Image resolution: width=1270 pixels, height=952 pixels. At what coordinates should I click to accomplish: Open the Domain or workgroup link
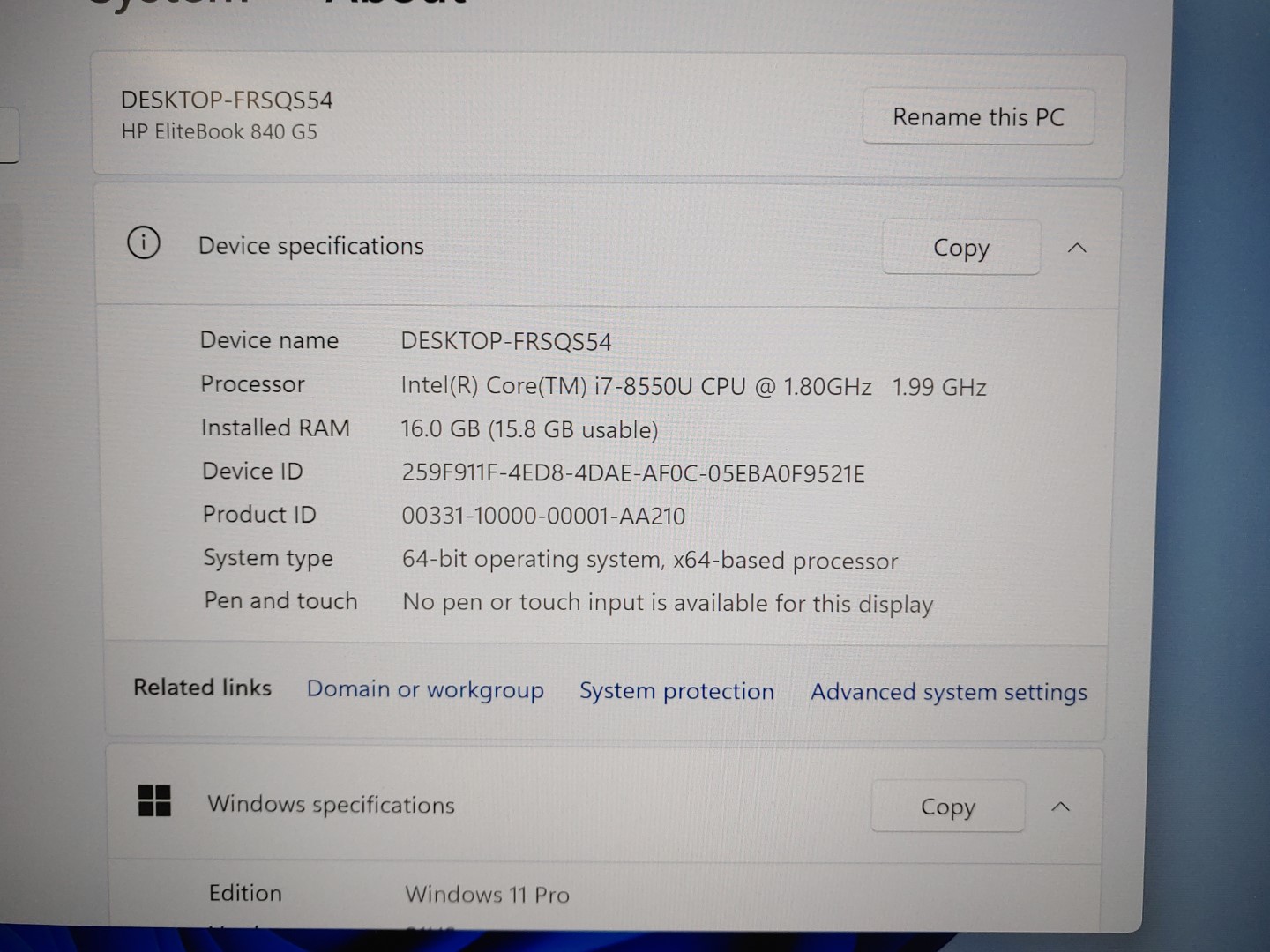(x=425, y=689)
